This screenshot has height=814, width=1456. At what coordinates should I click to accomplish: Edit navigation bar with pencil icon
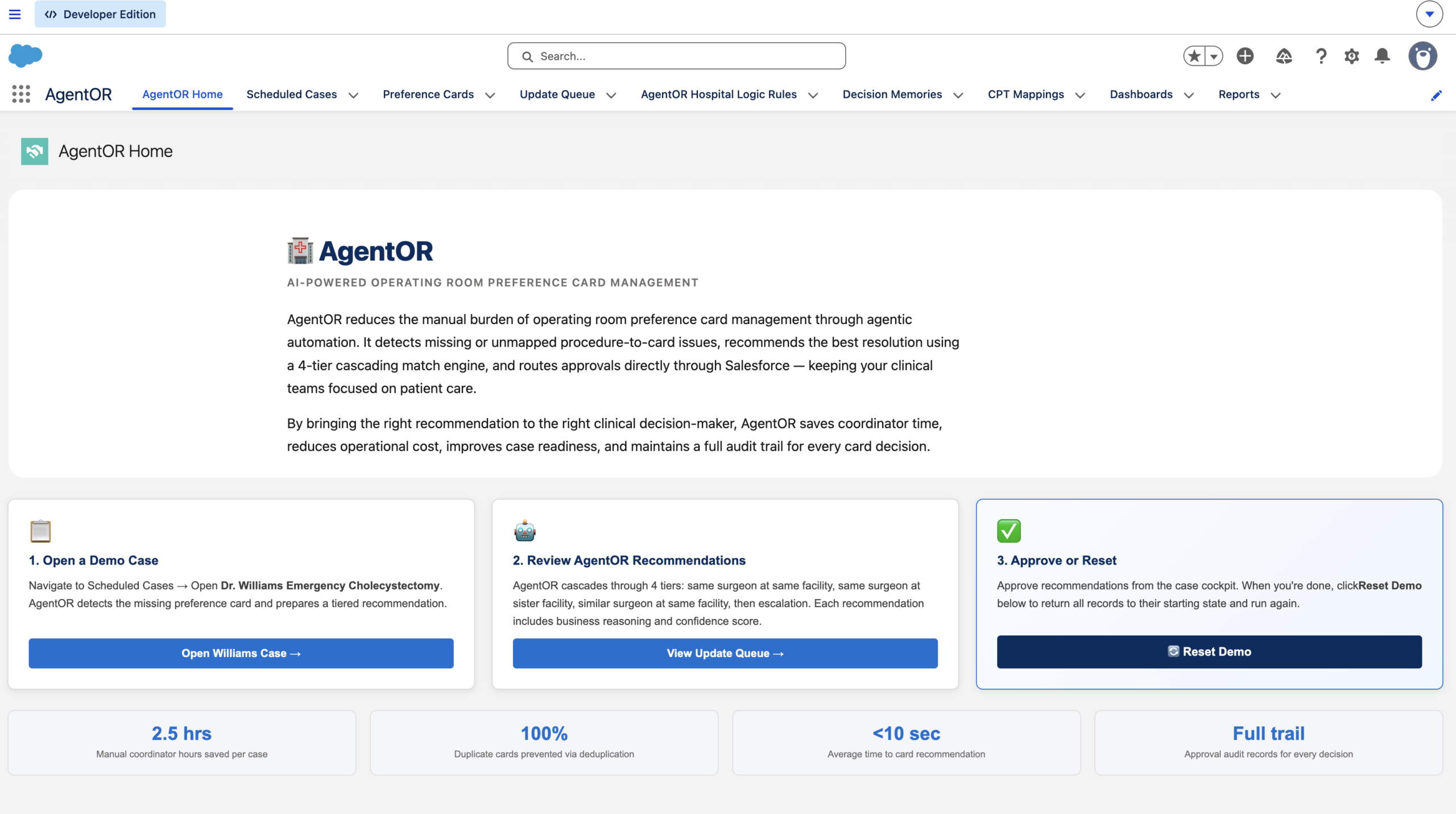coord(1436,95)
